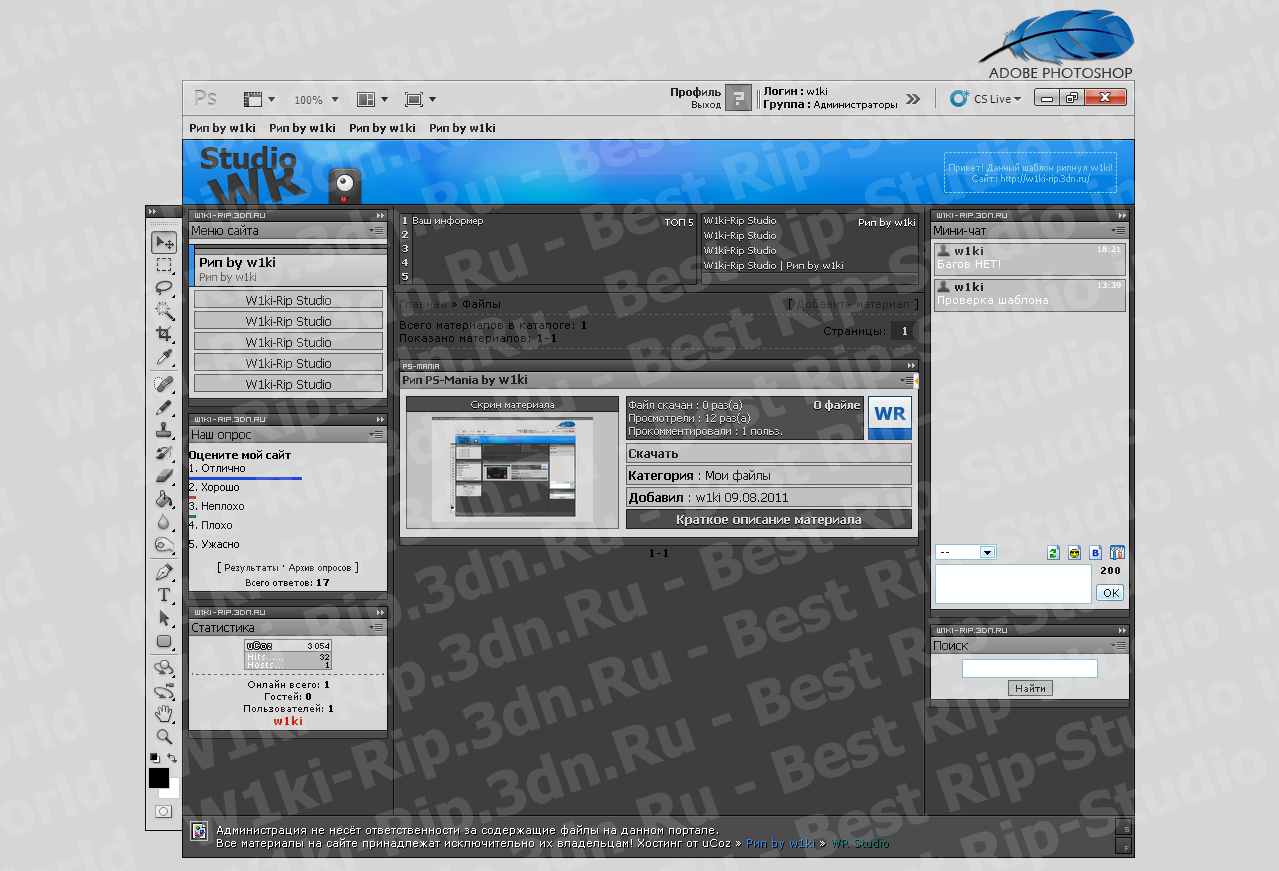Select the Clone Stamp tool
This screenshot has height=871, width=1279.
tap(164, 431)
